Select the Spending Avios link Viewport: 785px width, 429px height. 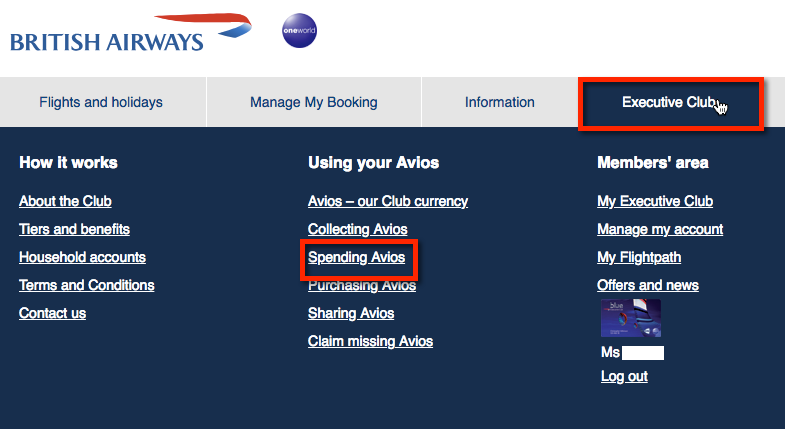(356, 257)
